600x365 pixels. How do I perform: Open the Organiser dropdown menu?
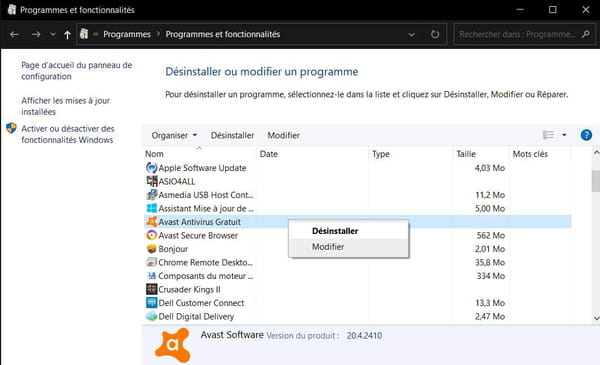click(174, 135)
